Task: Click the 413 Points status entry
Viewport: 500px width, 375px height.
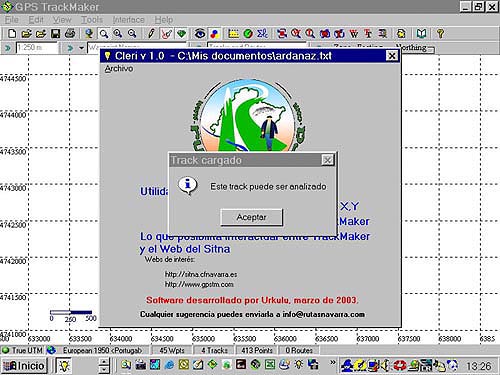Action: 257,350
